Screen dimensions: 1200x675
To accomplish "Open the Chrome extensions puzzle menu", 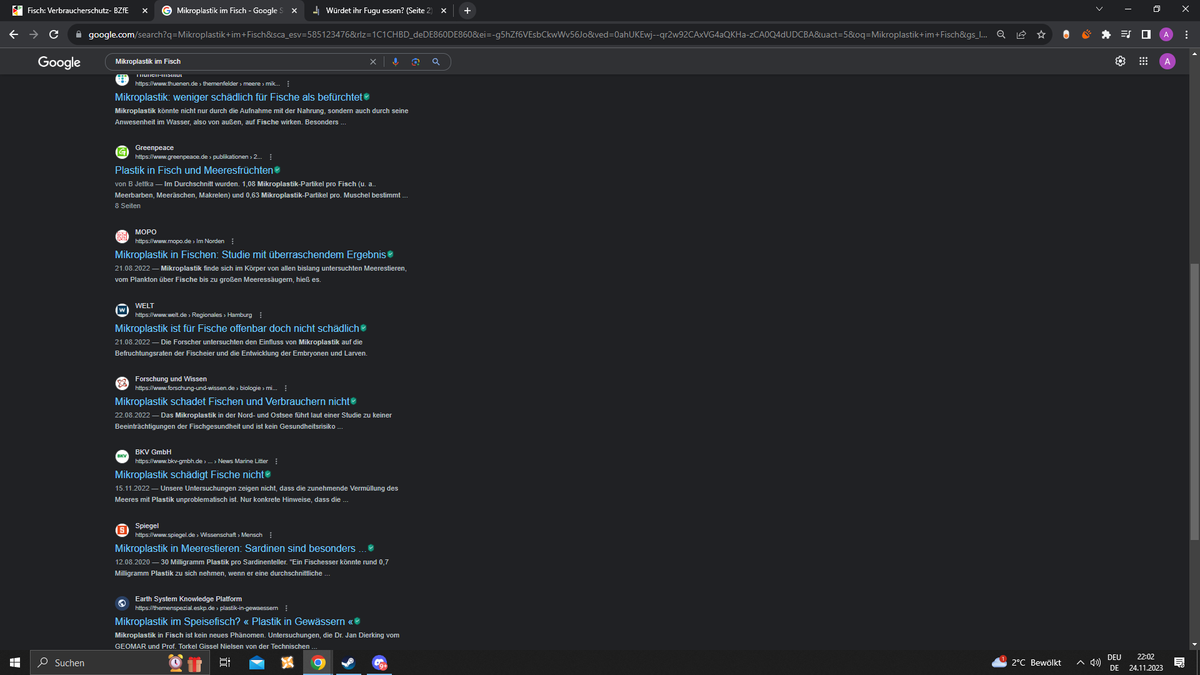I will click(1106, 34).
